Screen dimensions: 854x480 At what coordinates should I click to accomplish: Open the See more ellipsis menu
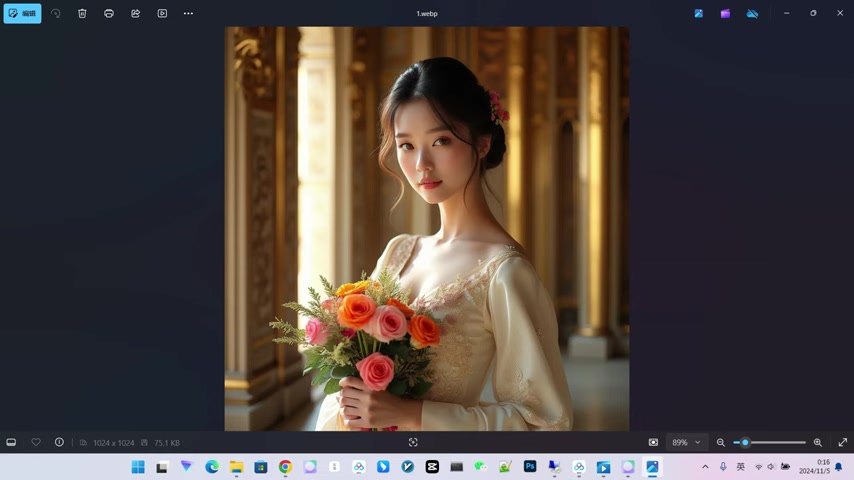188,14
